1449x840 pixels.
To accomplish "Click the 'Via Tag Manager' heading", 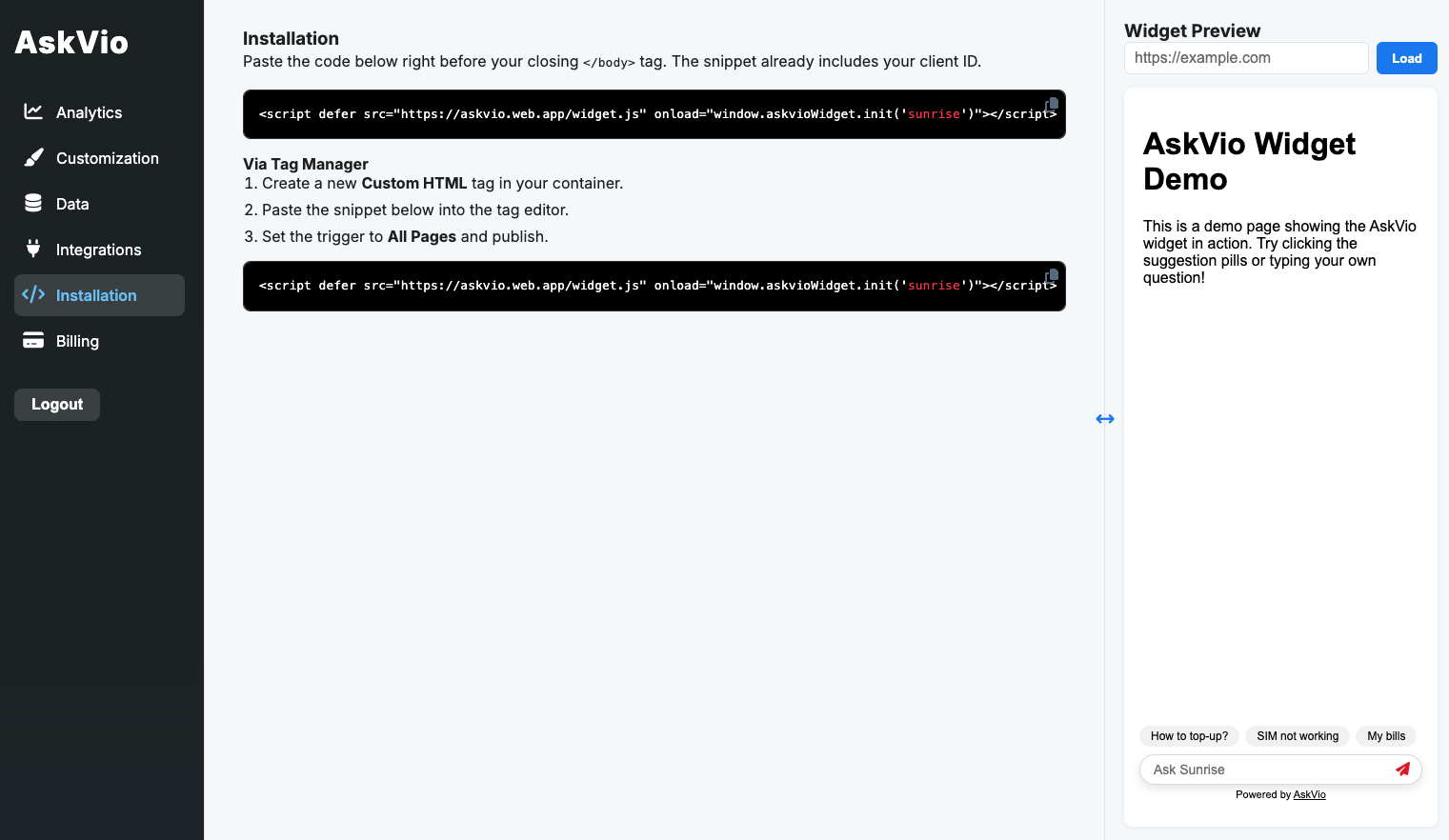I will pos(306,164).
